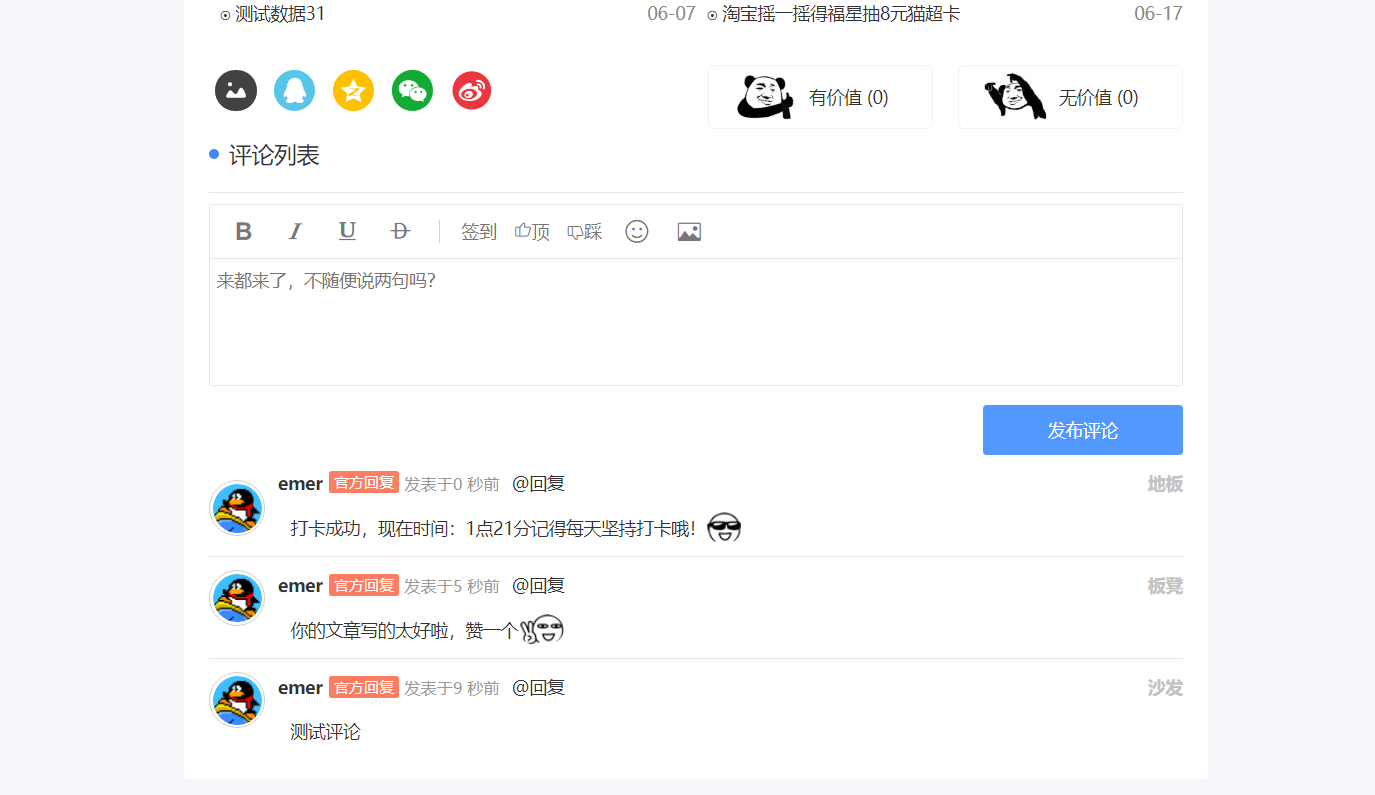Toggle strikethrough formatting in comment editor
Image resolution: width=1375 pixels, height=795 pixels.
400,232
